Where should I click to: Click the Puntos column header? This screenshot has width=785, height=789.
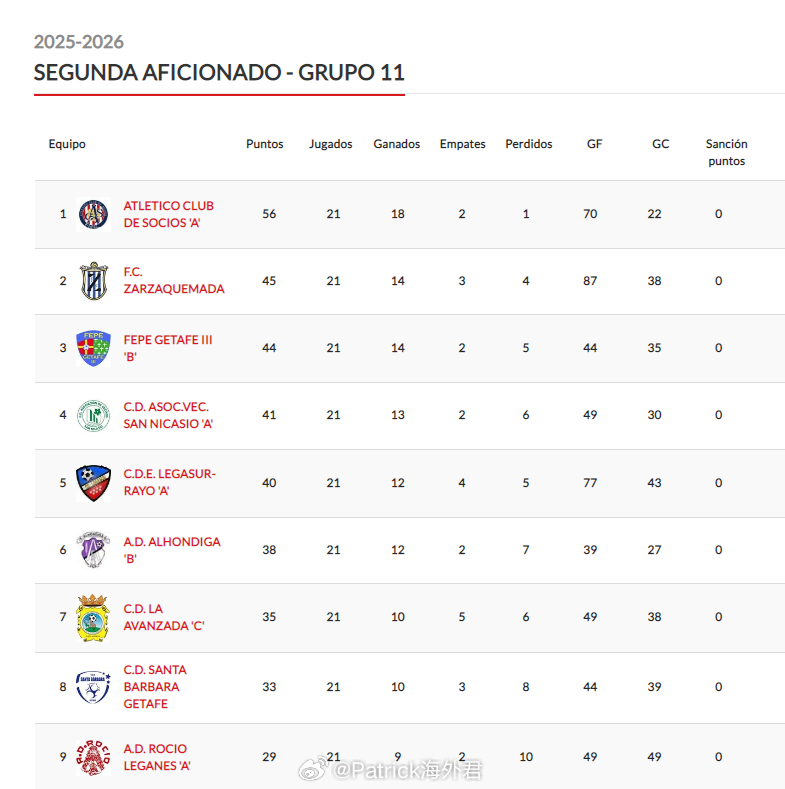[265, 144]
